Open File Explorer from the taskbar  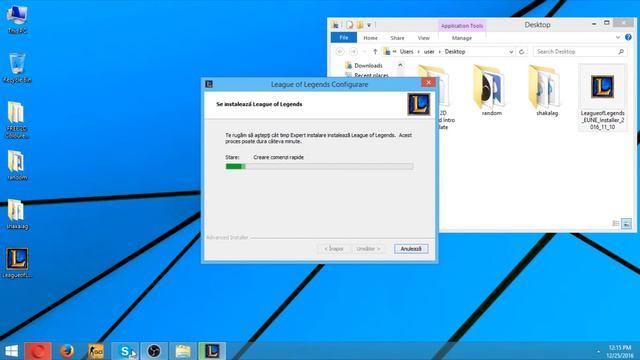183,351
